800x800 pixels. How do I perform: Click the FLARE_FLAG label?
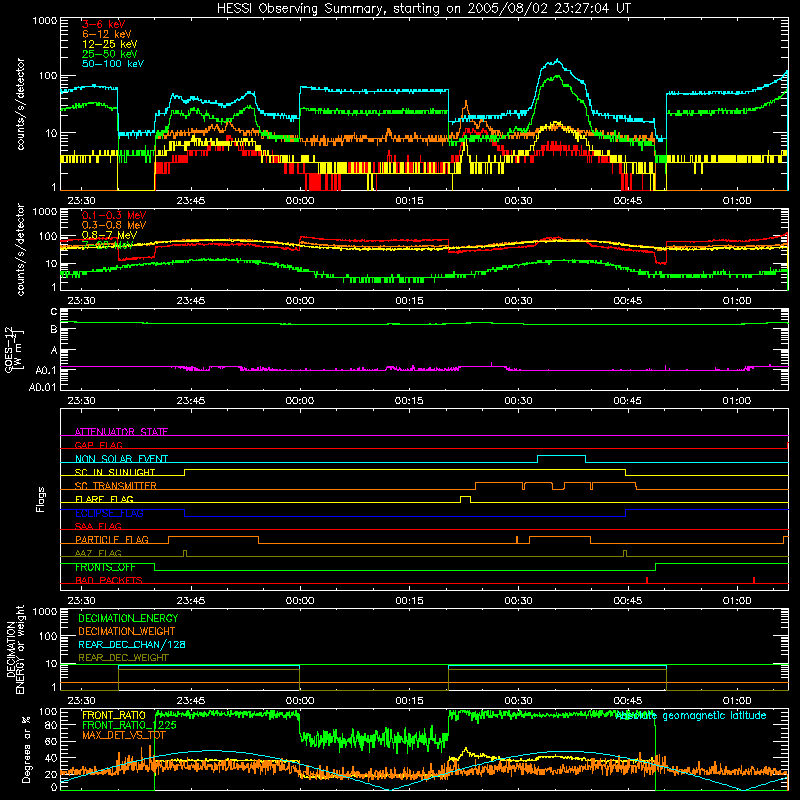click(x=104, y=499)
